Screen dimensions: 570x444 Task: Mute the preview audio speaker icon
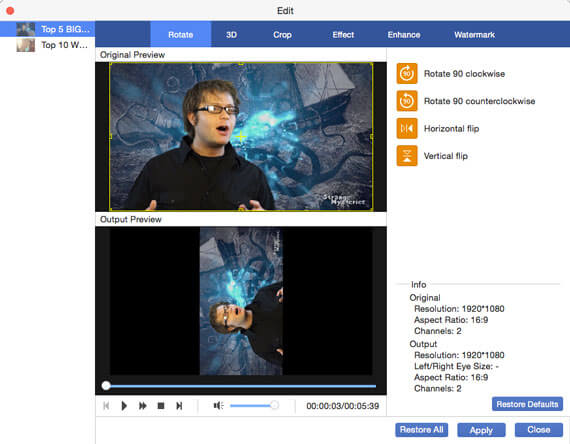pyautogui.click(x=218, y=405)
